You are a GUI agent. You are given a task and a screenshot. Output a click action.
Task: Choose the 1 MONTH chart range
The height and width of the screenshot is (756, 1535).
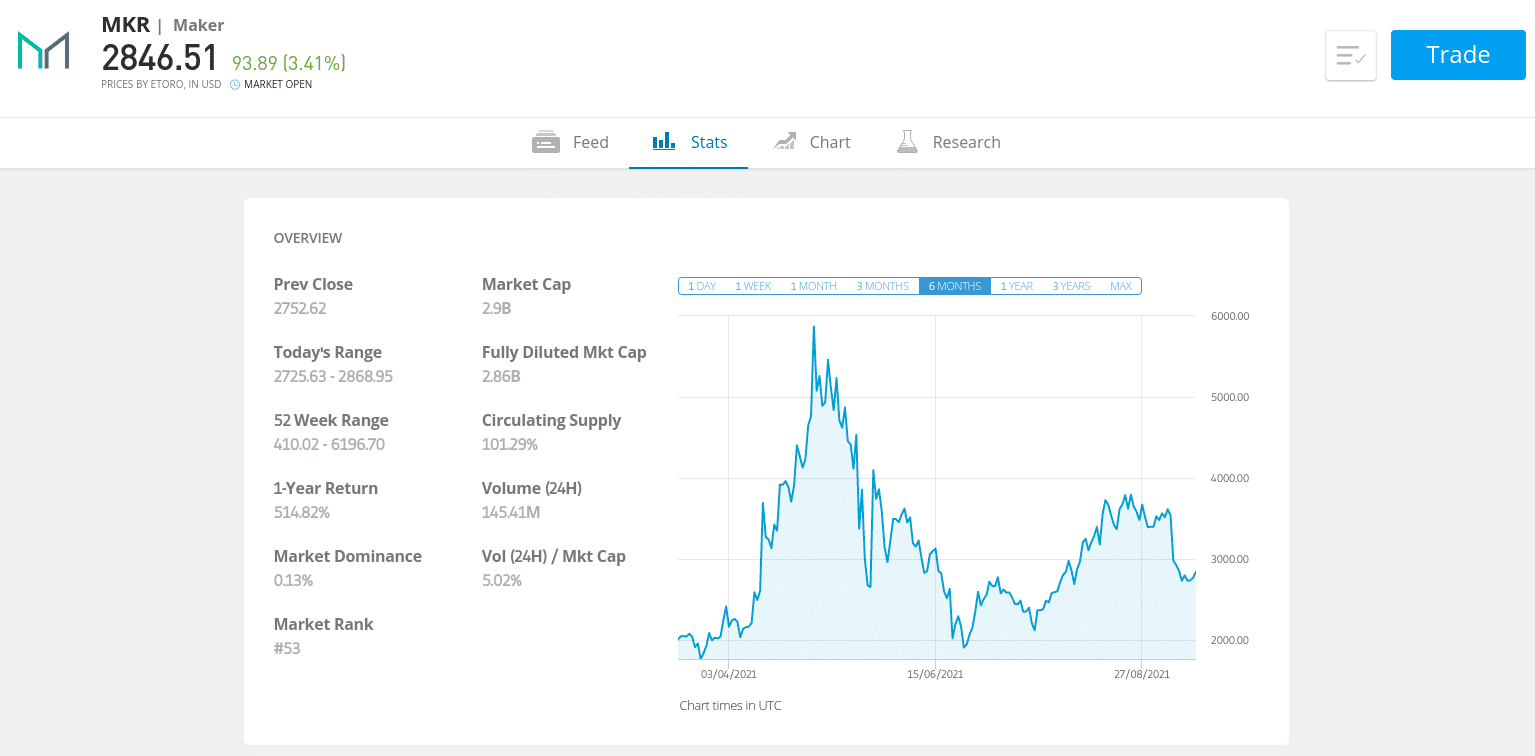pyautogui.click(x=813, y=286)
